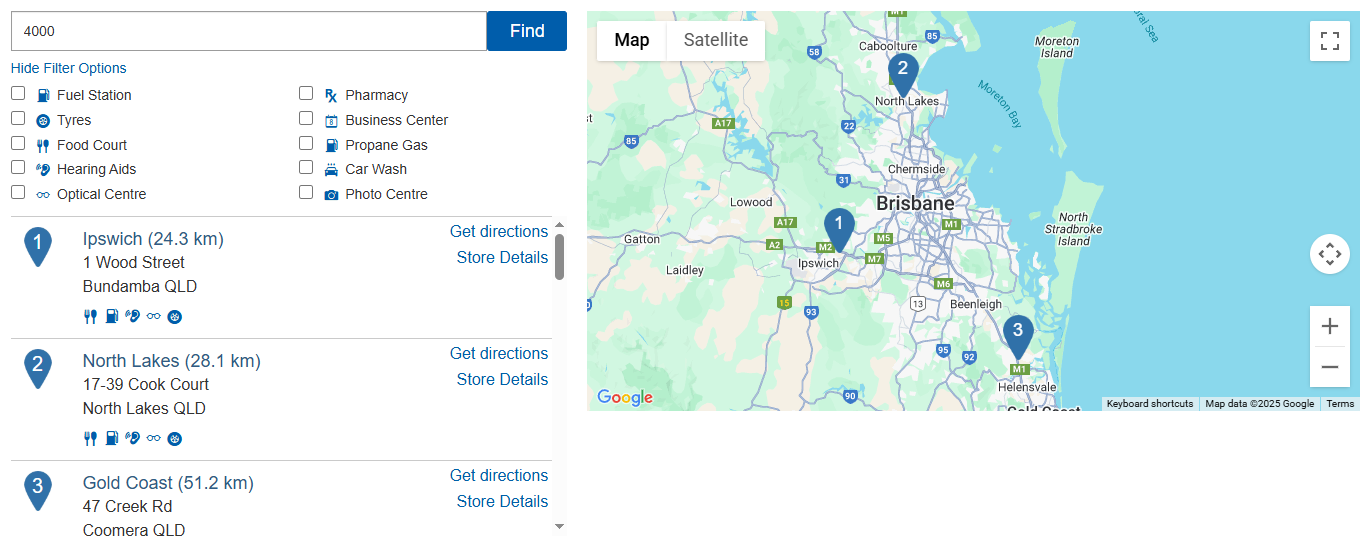Get directions to Gold Coast warehouse
Viewport: 1370px width, 548px height.
[499, 475]
